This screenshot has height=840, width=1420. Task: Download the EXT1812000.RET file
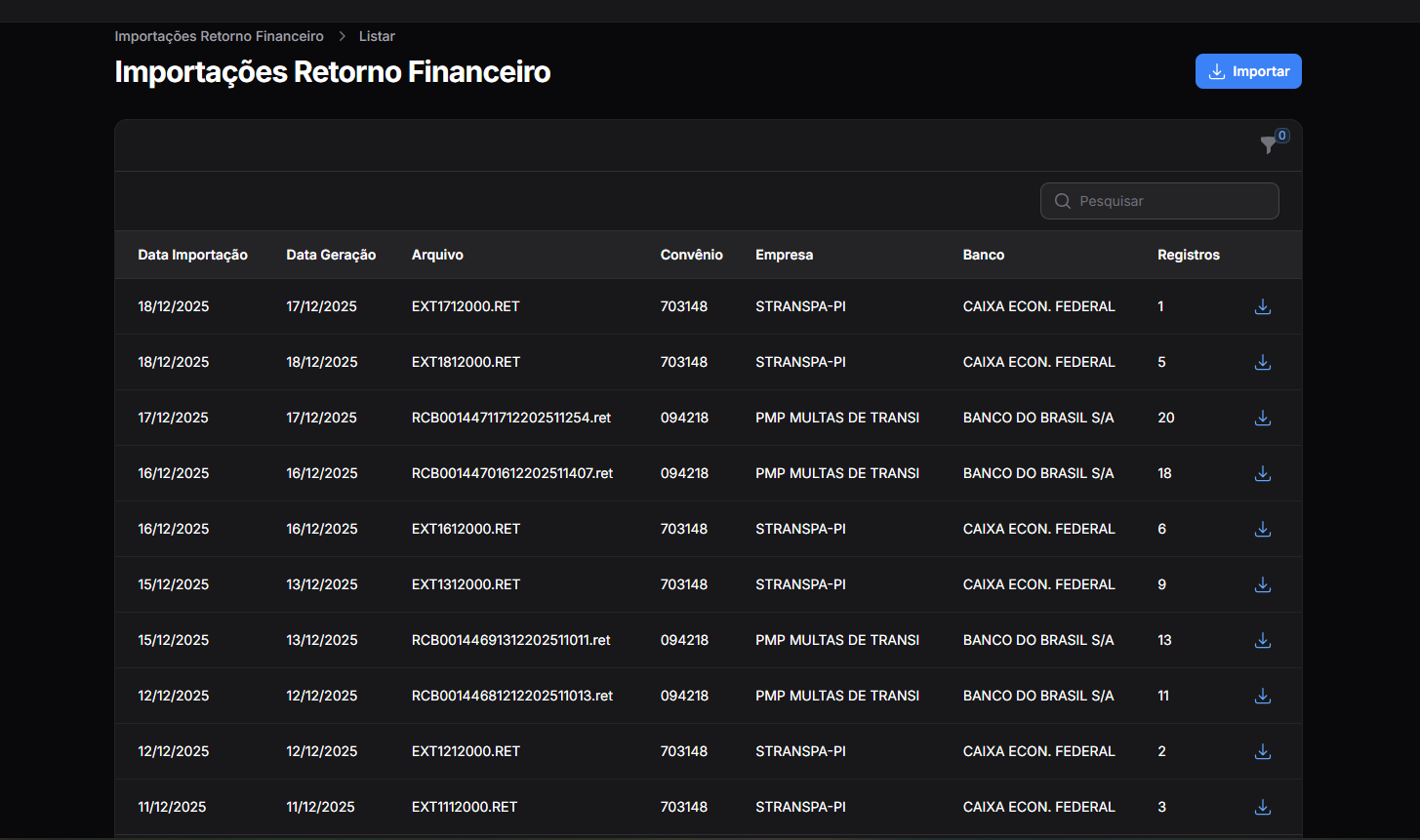pyautogui.click(x=1262, y=362)
